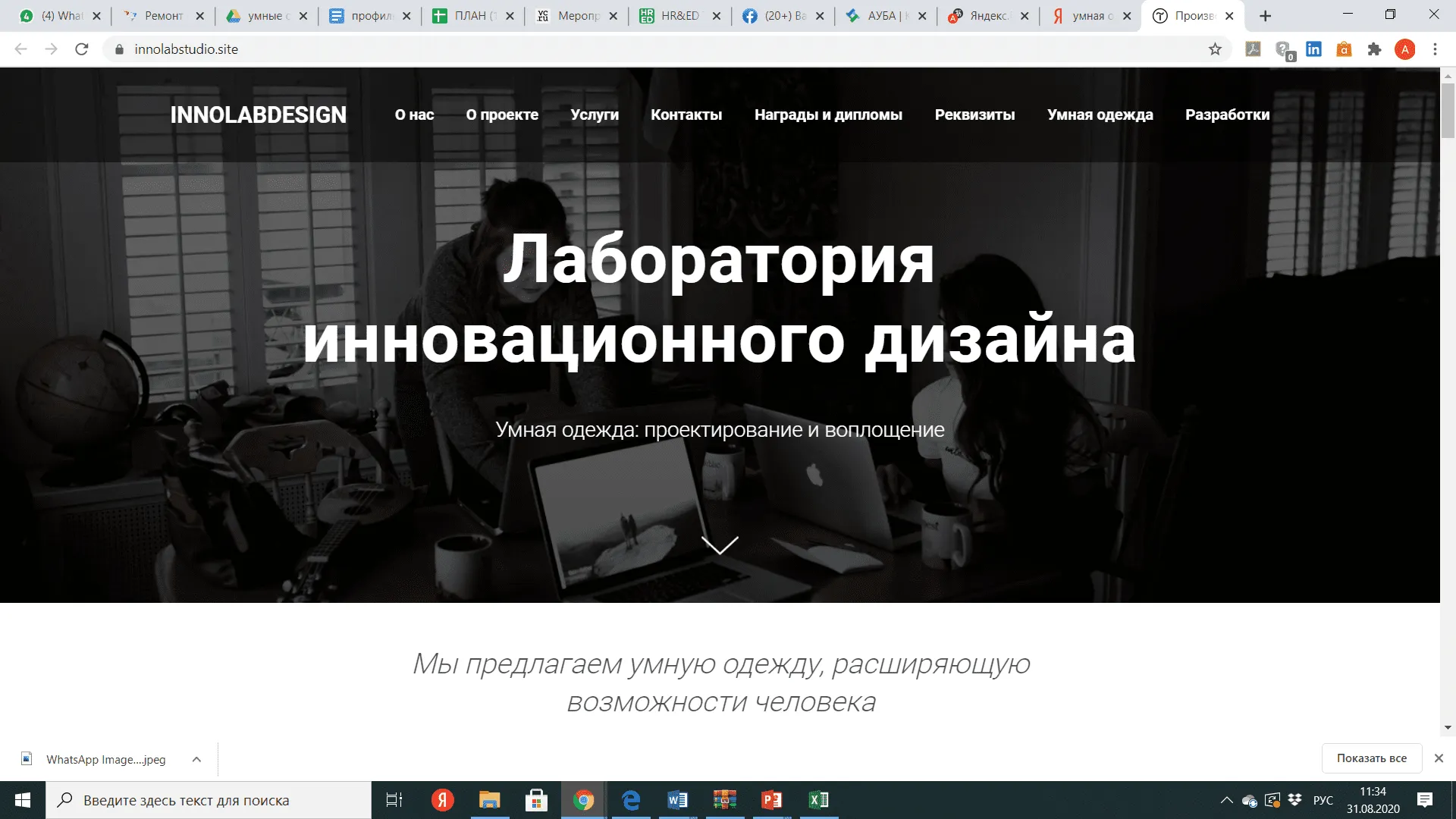This screenshot has height=819, width=1456.
Task: Click the Показать все button
Action: pyautogui.click(x=1371, y=758)
